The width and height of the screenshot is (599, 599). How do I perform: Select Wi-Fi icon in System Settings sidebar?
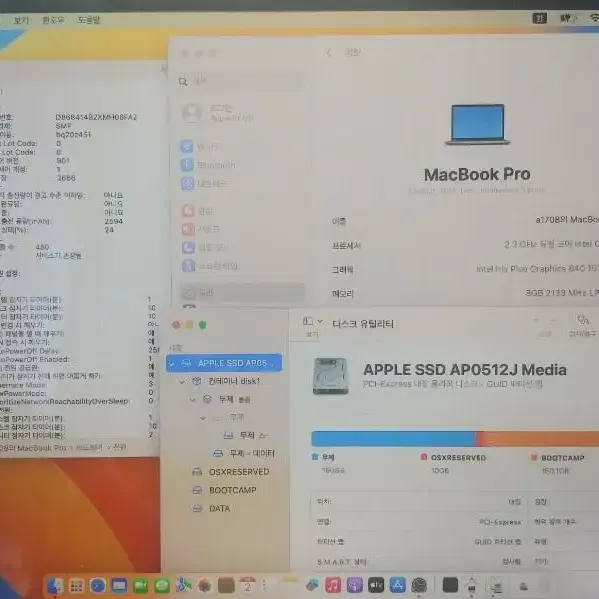click(187, 146)
